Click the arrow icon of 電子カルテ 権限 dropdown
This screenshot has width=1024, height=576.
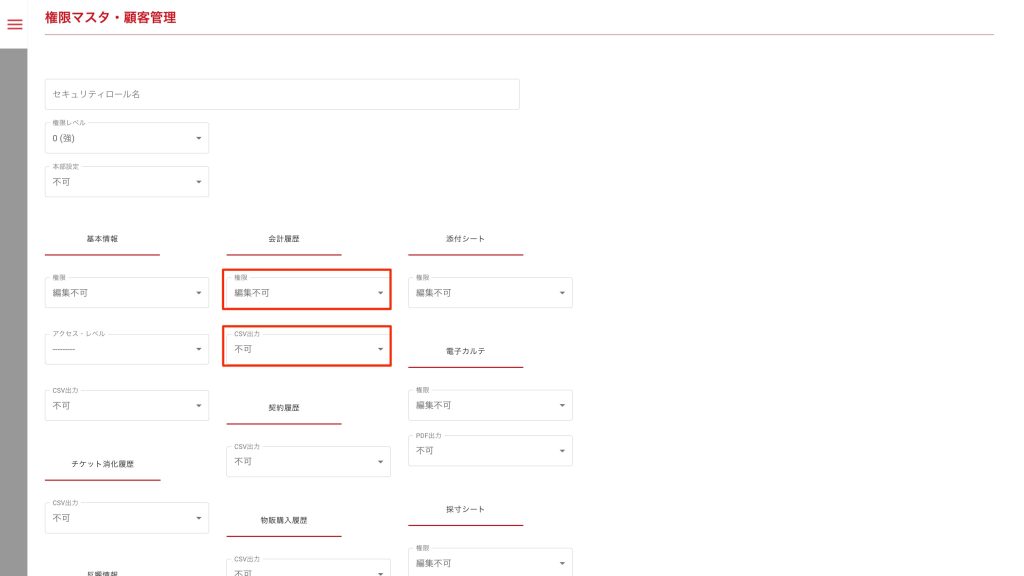562,405
